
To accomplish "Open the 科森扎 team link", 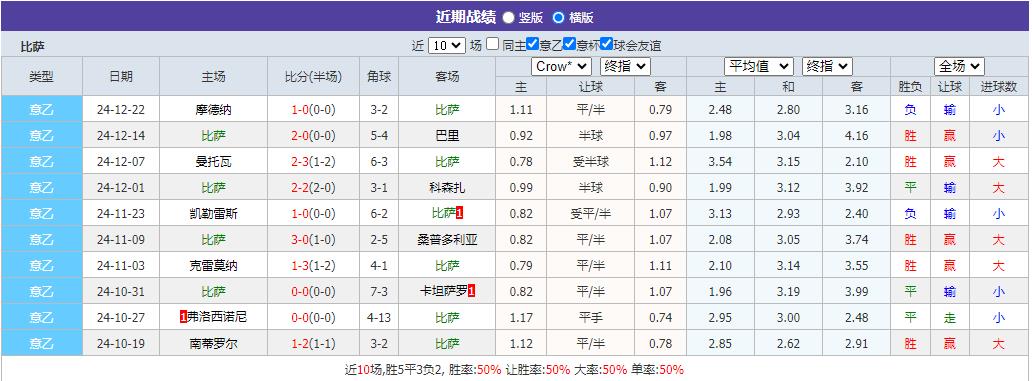I will 448,188.
